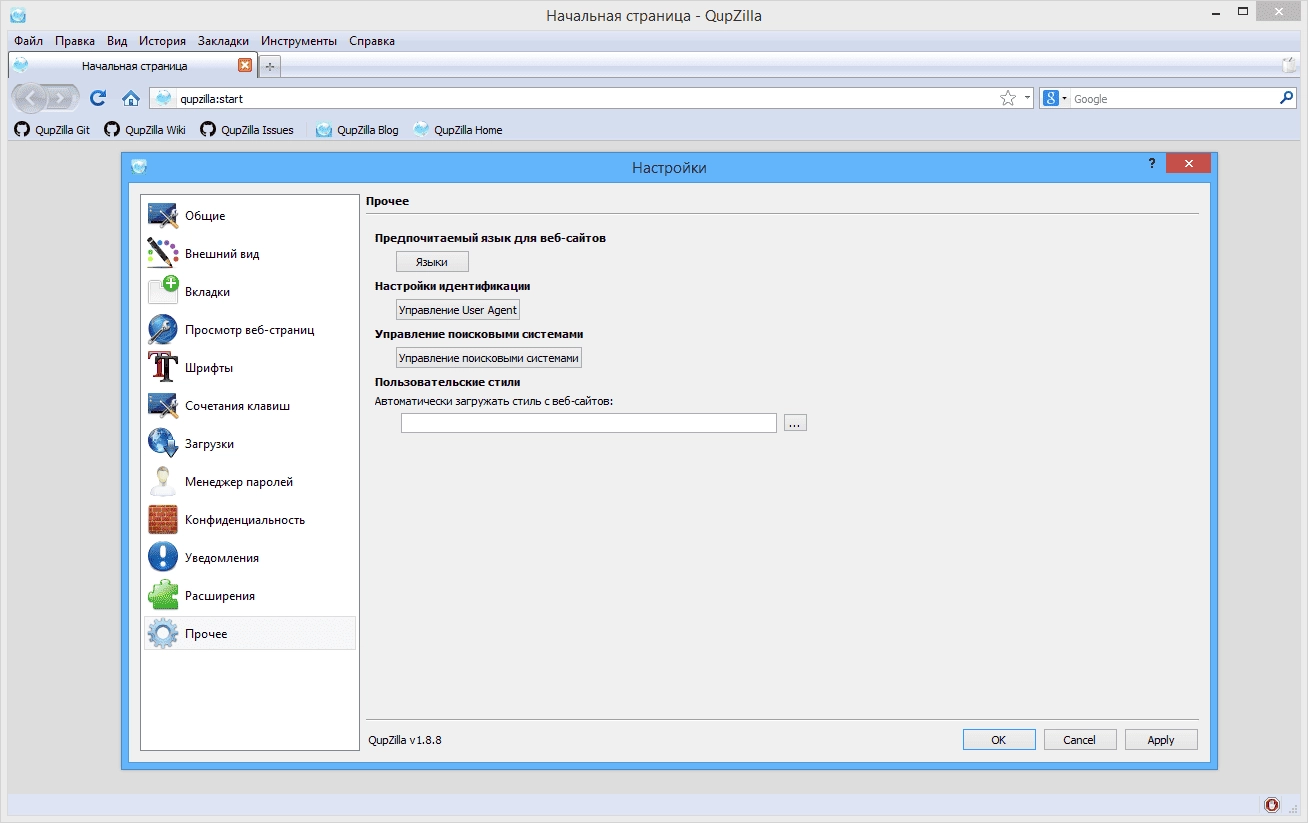Image resolution: width=1308 pixels, height=823 pixels.
Task: Open the Внешний вид palette icon
Action: pos(162,254)
